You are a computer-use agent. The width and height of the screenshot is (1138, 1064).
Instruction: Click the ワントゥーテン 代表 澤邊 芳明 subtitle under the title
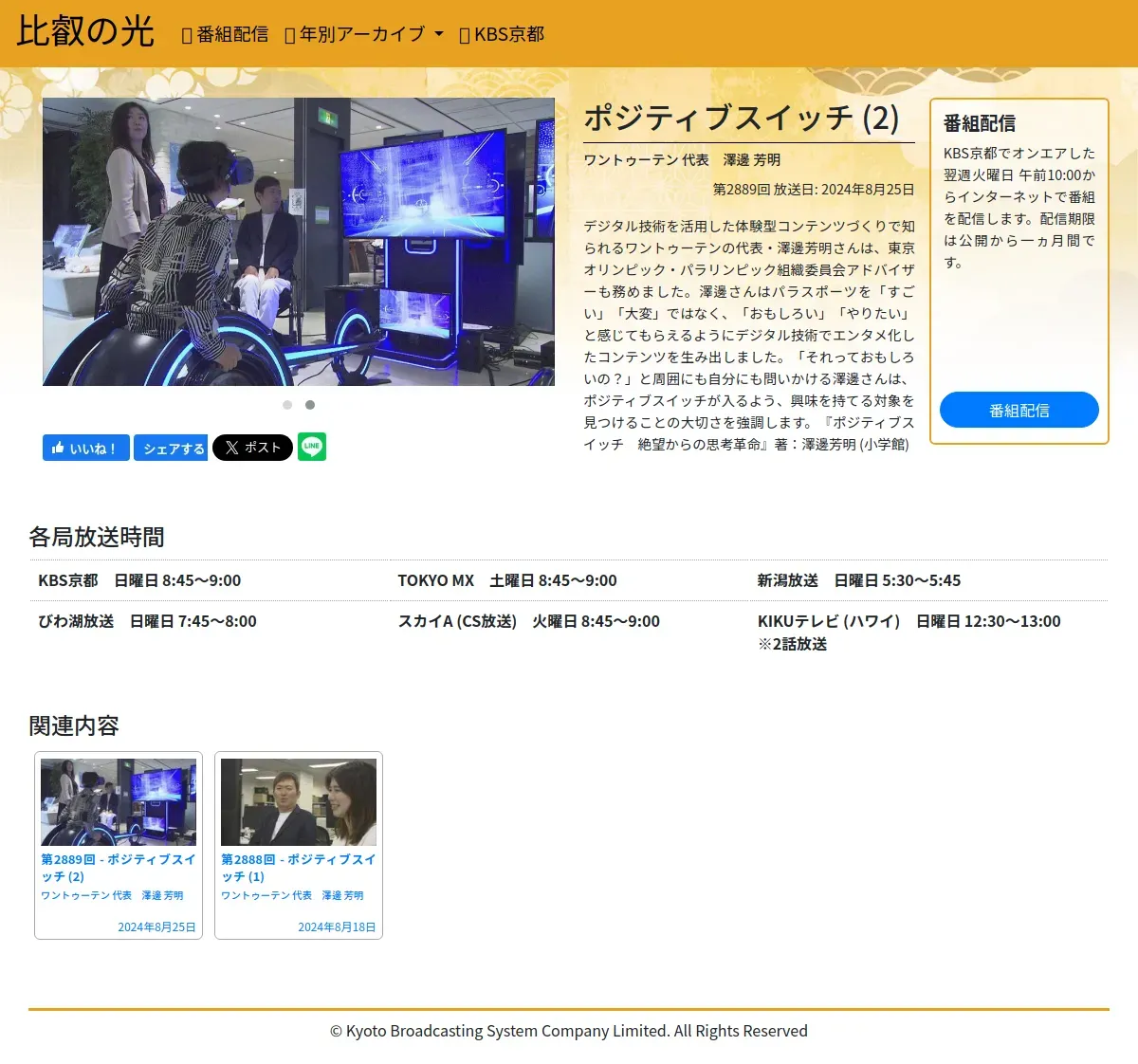(682, 159)
